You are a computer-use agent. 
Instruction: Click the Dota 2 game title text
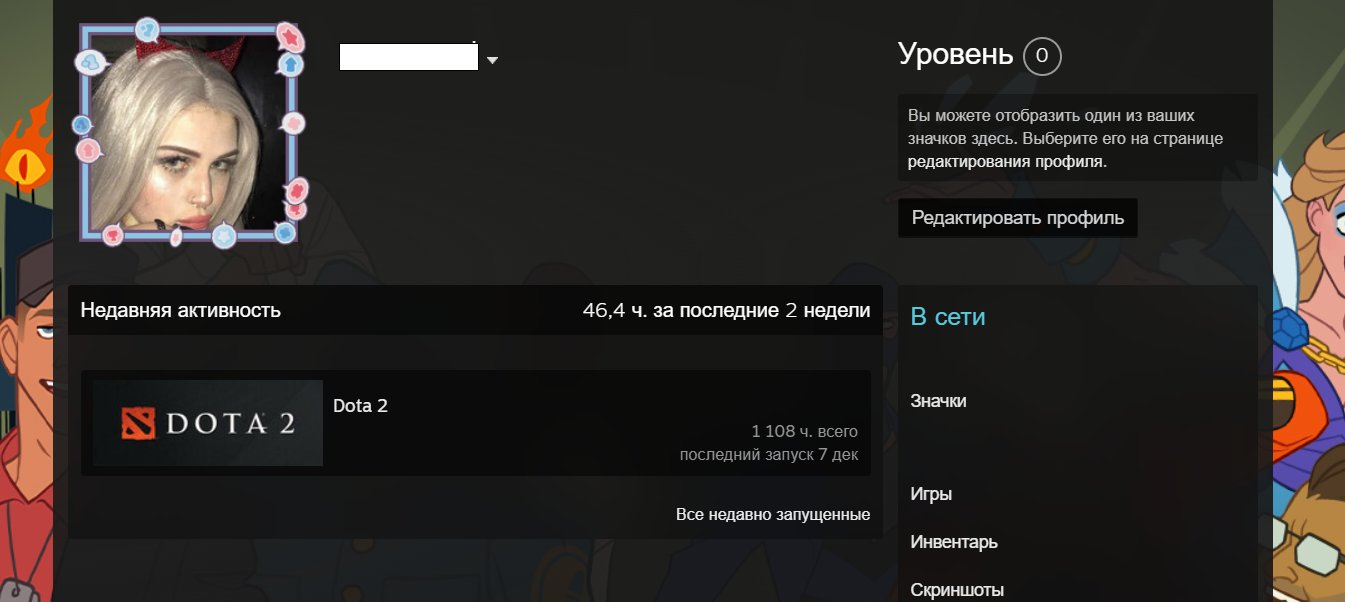click(x=360, y=406)
